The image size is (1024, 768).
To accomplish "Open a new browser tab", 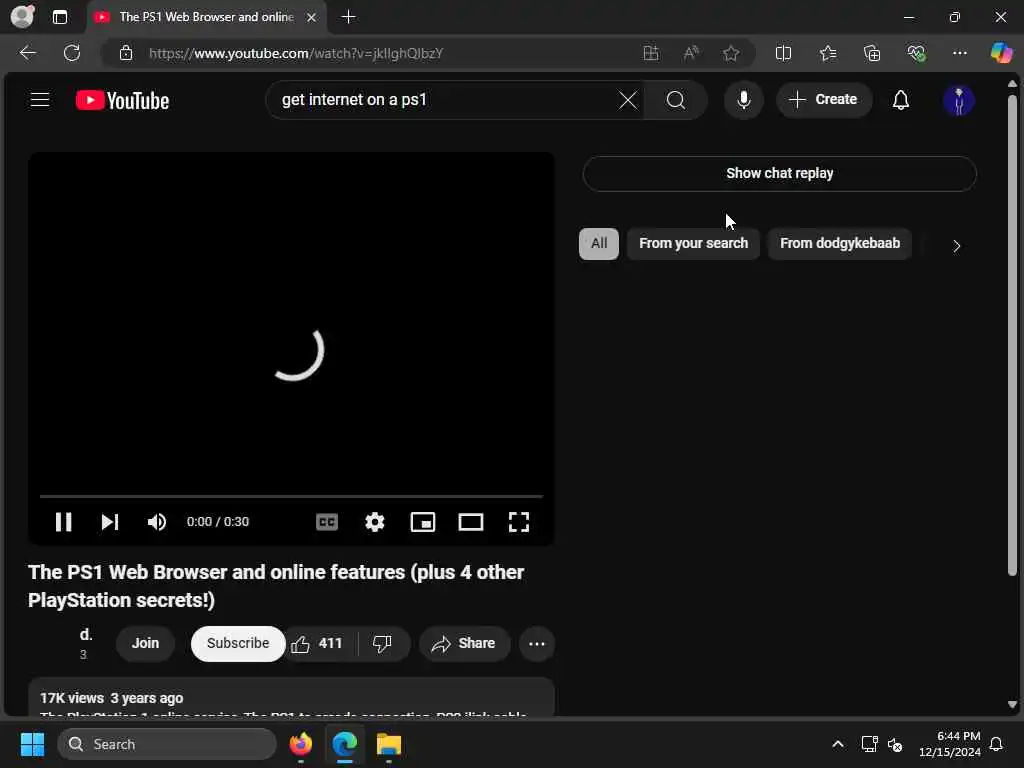I will click(349, 17).
